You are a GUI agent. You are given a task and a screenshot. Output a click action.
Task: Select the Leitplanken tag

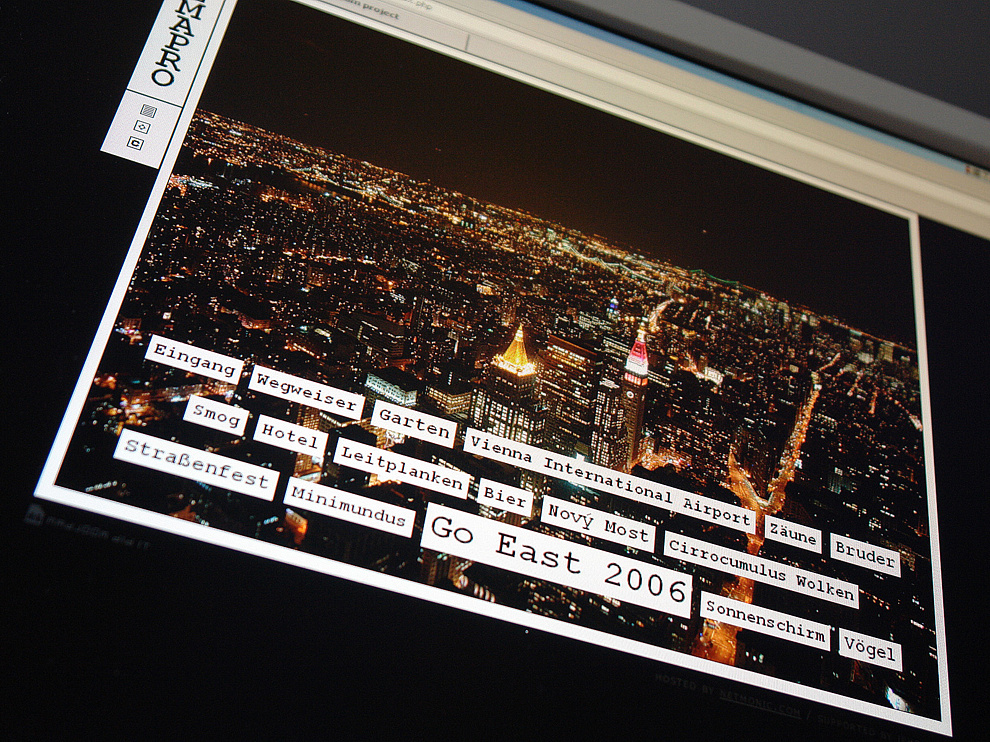[x=401, y=468]
